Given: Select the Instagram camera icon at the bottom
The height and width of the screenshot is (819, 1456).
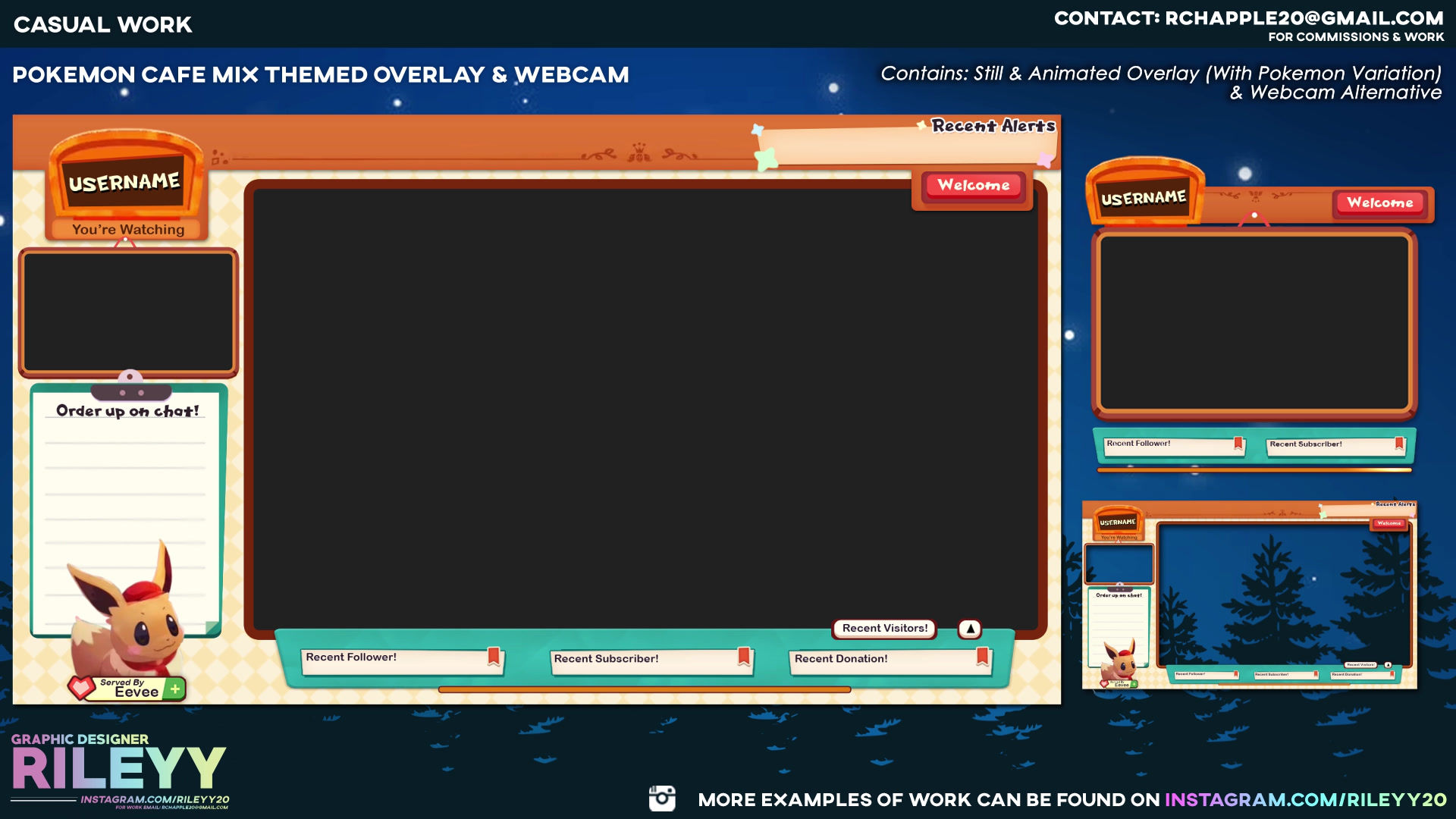Looking at the screenshot, I should click(x=661, y=798).
